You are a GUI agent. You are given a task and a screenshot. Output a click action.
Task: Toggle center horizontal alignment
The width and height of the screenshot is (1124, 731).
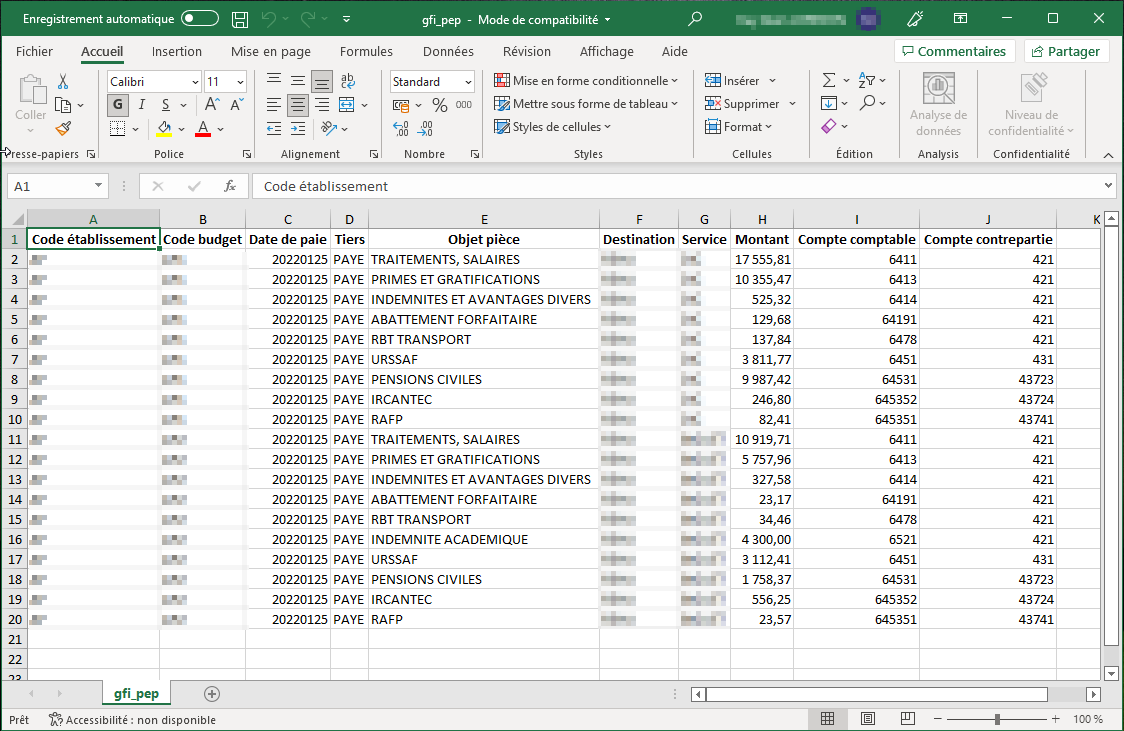tap(297, 105)
